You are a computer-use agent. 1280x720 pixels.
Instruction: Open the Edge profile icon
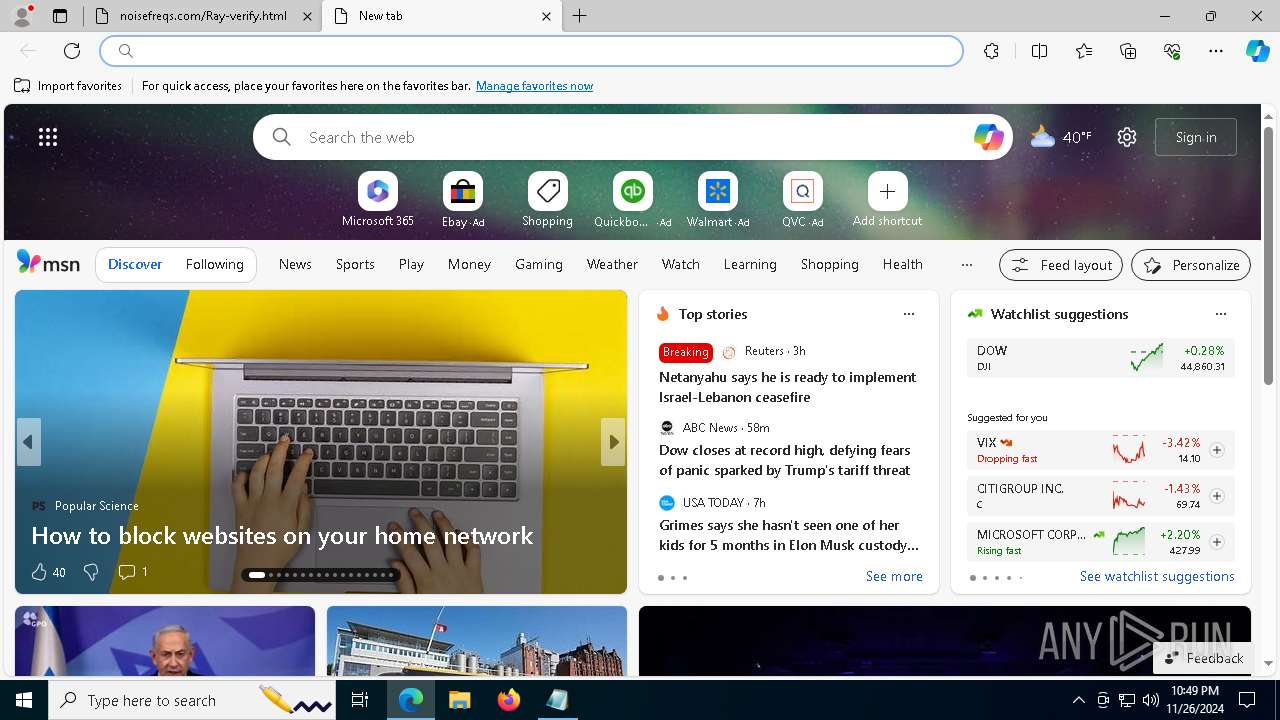tap(21, 16)
